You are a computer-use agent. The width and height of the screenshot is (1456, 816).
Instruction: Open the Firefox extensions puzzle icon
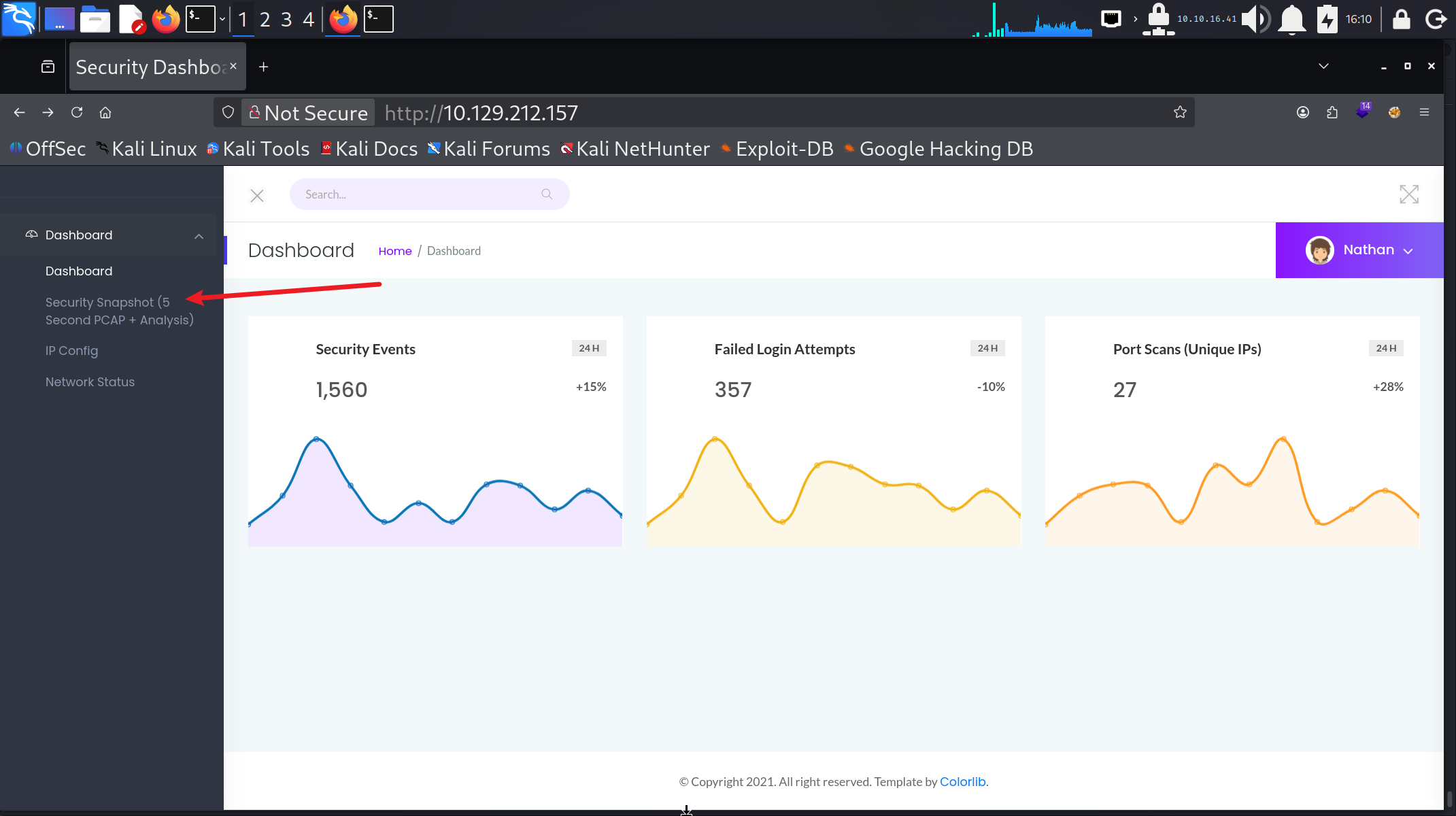point(1332,112)
